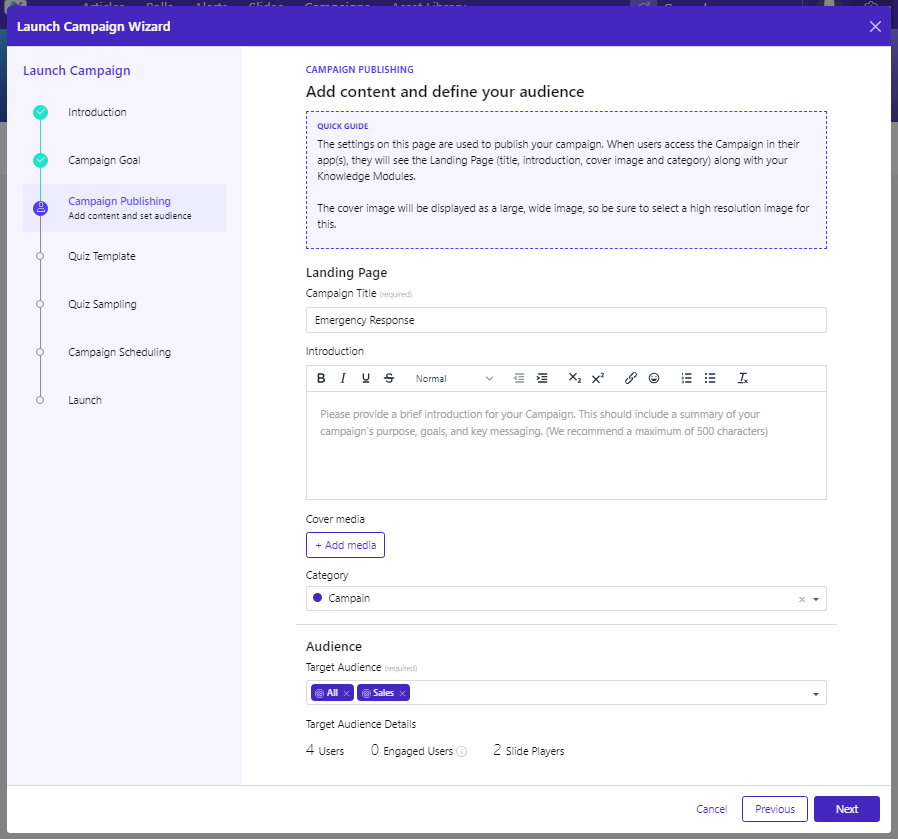
Task: Click the '4 Users' count text
Action: click(325, 750)
